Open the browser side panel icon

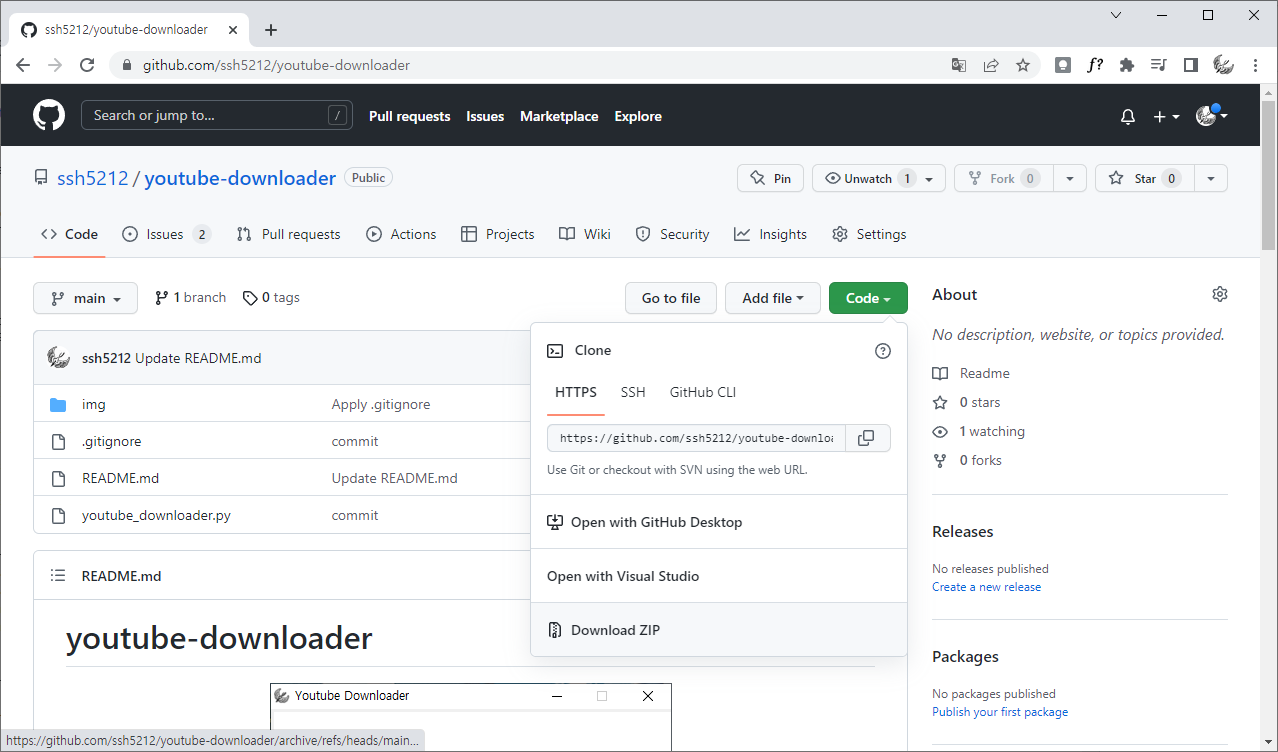coord(1190,65)
